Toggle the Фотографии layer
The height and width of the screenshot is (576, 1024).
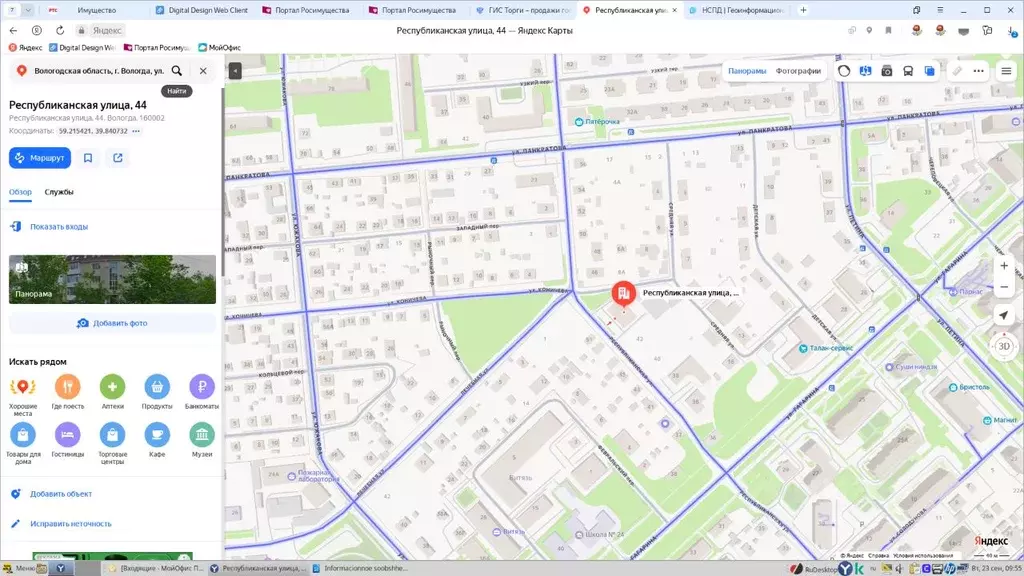[798, 71]
